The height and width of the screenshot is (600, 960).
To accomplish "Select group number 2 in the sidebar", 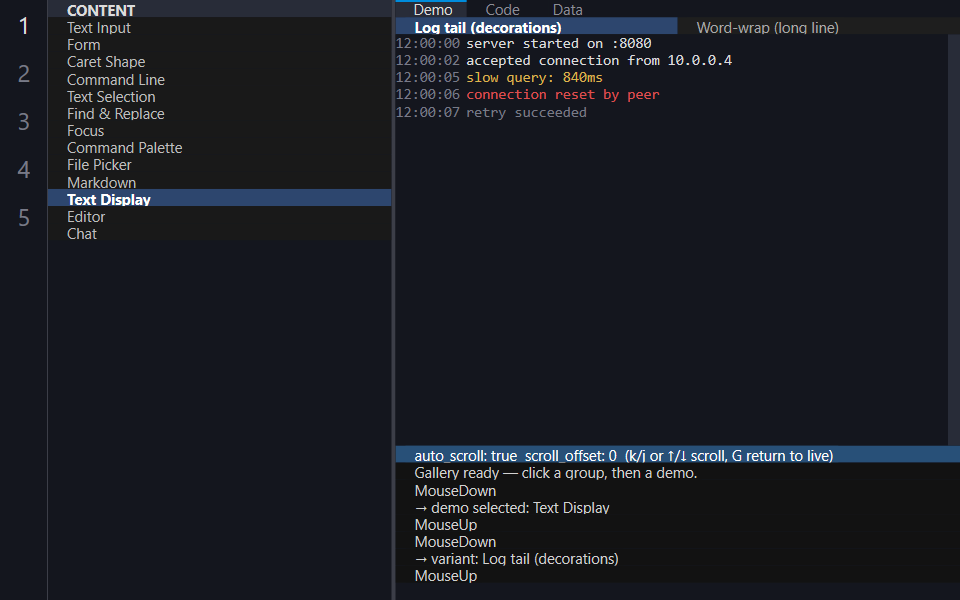I will 23,74.
